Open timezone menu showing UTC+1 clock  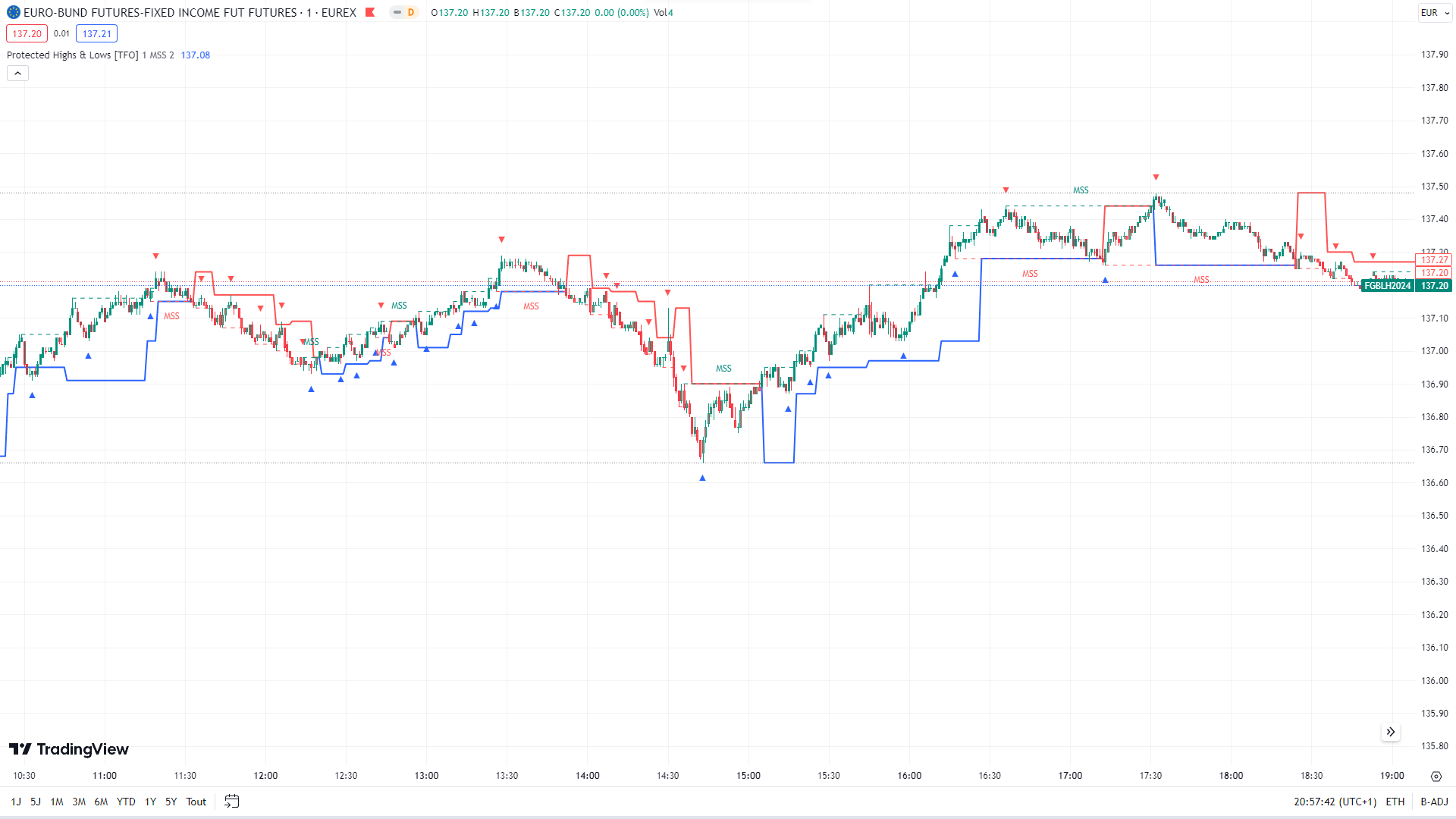coord(1335,802)
